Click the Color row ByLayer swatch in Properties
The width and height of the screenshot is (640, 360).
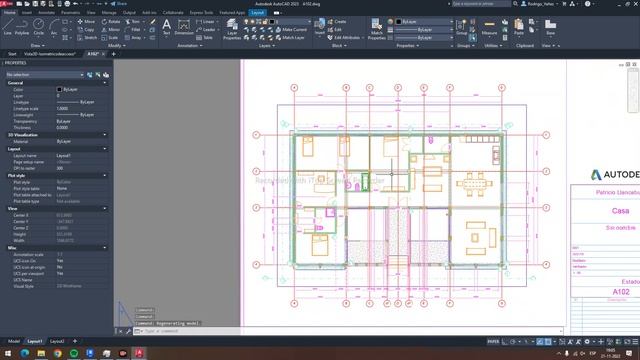coord(59,89)
